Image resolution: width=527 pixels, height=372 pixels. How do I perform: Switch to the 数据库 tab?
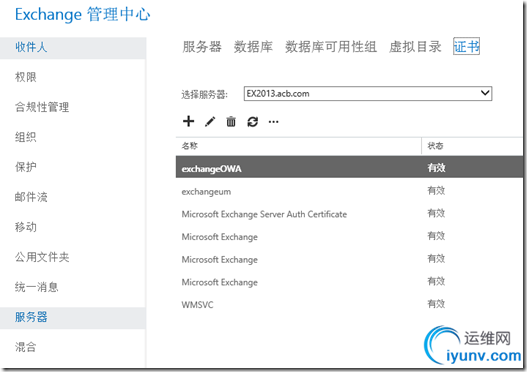click(x=253, y=47)
